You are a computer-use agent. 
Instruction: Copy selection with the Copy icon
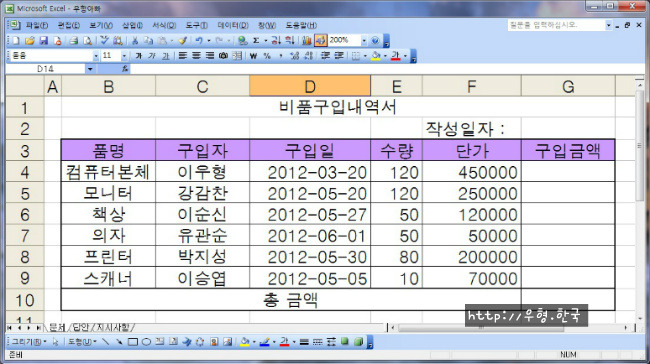point(148,41)
